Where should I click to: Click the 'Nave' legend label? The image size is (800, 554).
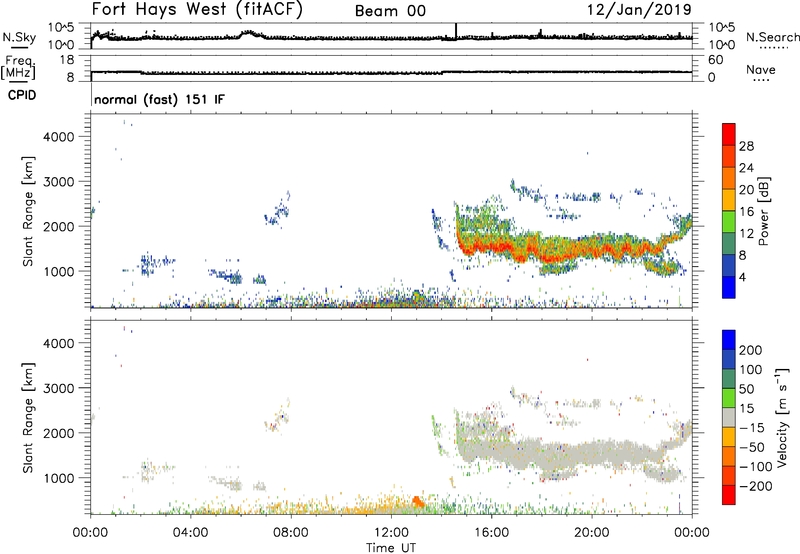pyautogui.click(x=761, y=69)
